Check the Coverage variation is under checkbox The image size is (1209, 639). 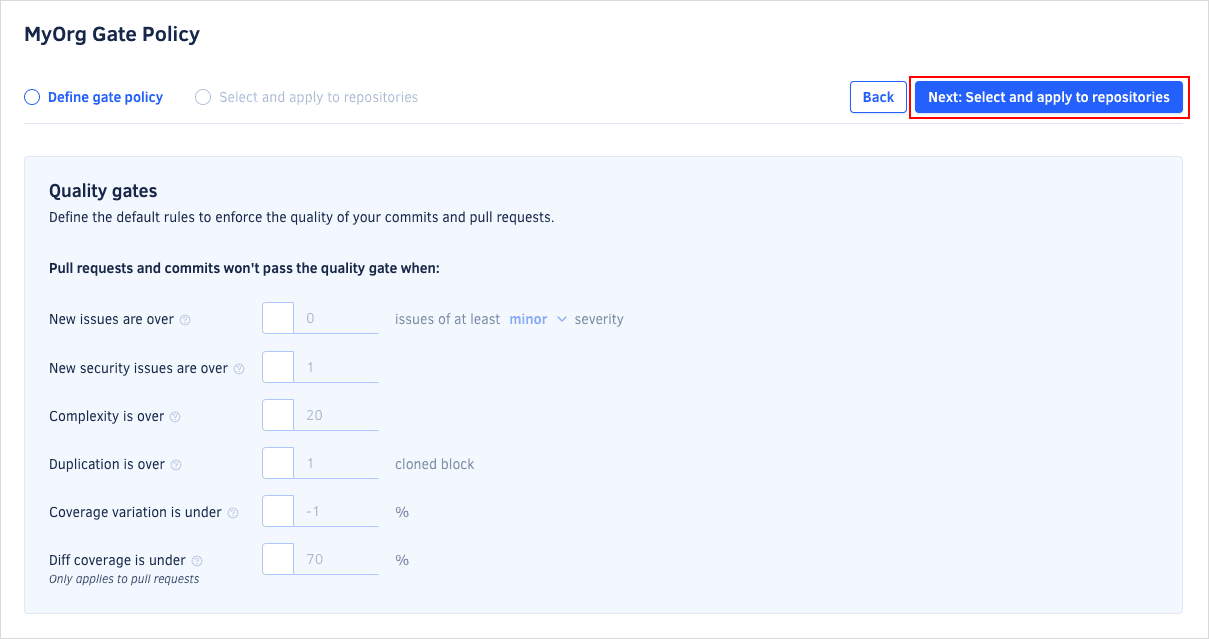point(278,511)
